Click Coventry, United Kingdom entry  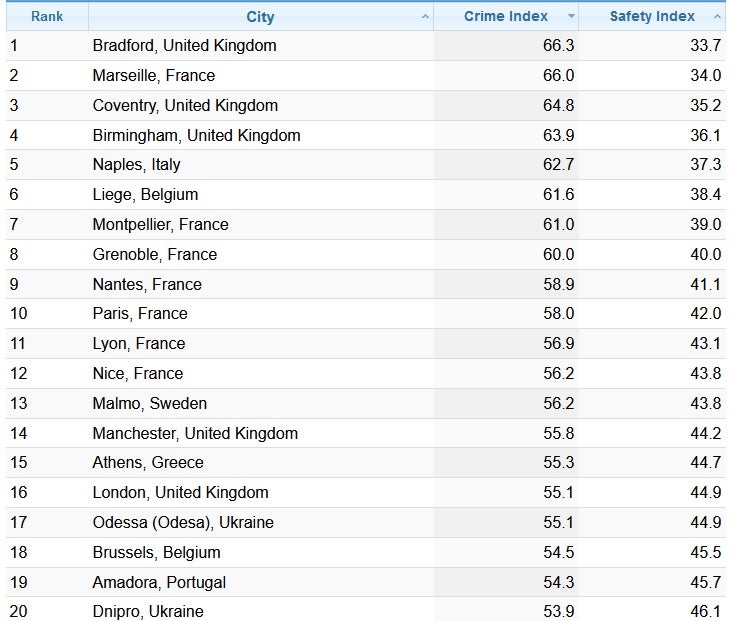click(x=185, y=106)
